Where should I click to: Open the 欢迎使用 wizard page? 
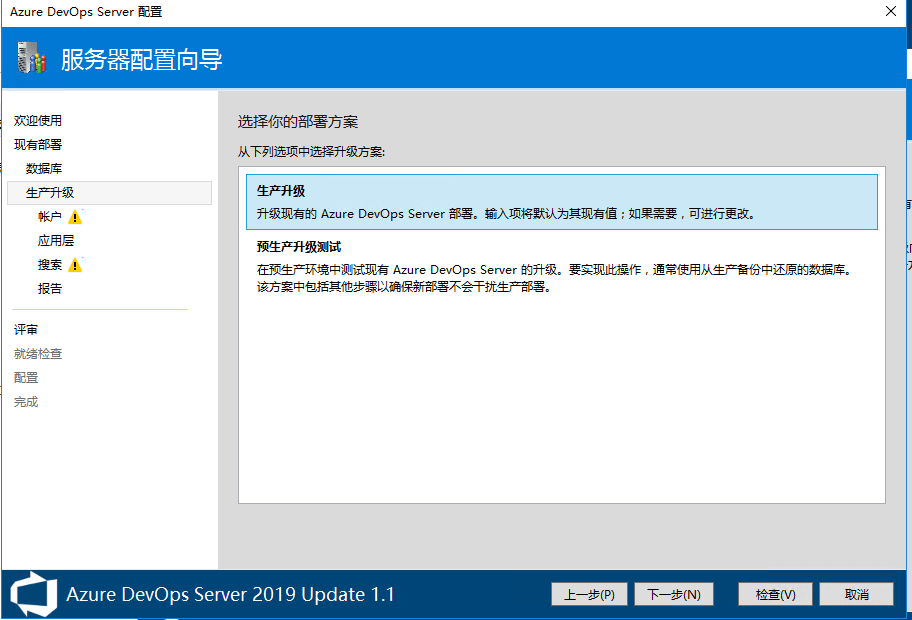tap(38, 121)
